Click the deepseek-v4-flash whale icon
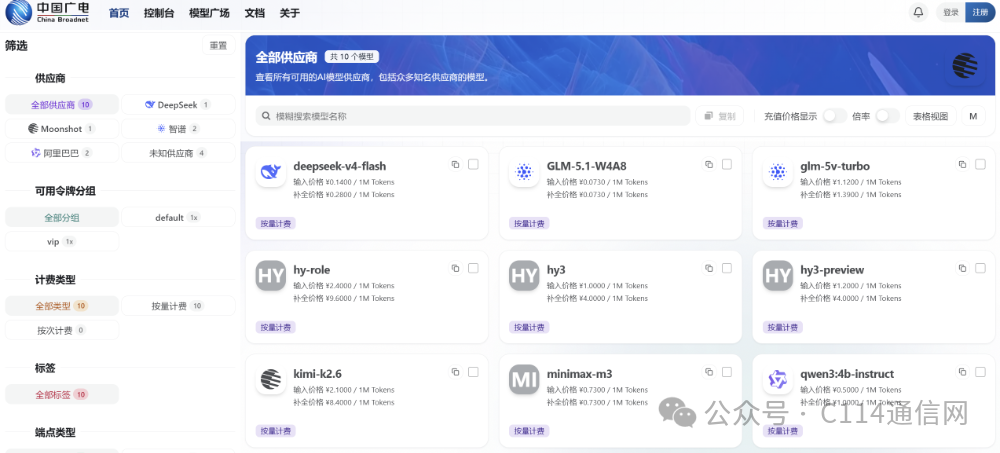The image size is (1000, 453). pyautogui.click(x=270, y=172)
